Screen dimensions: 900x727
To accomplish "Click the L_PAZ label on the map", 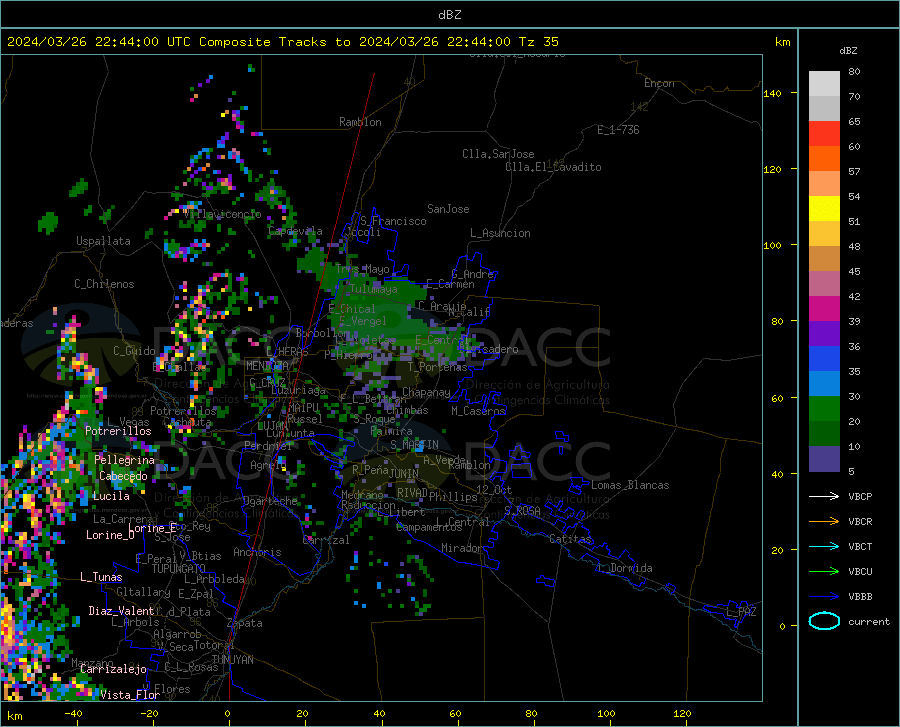I will coord(741,612).
